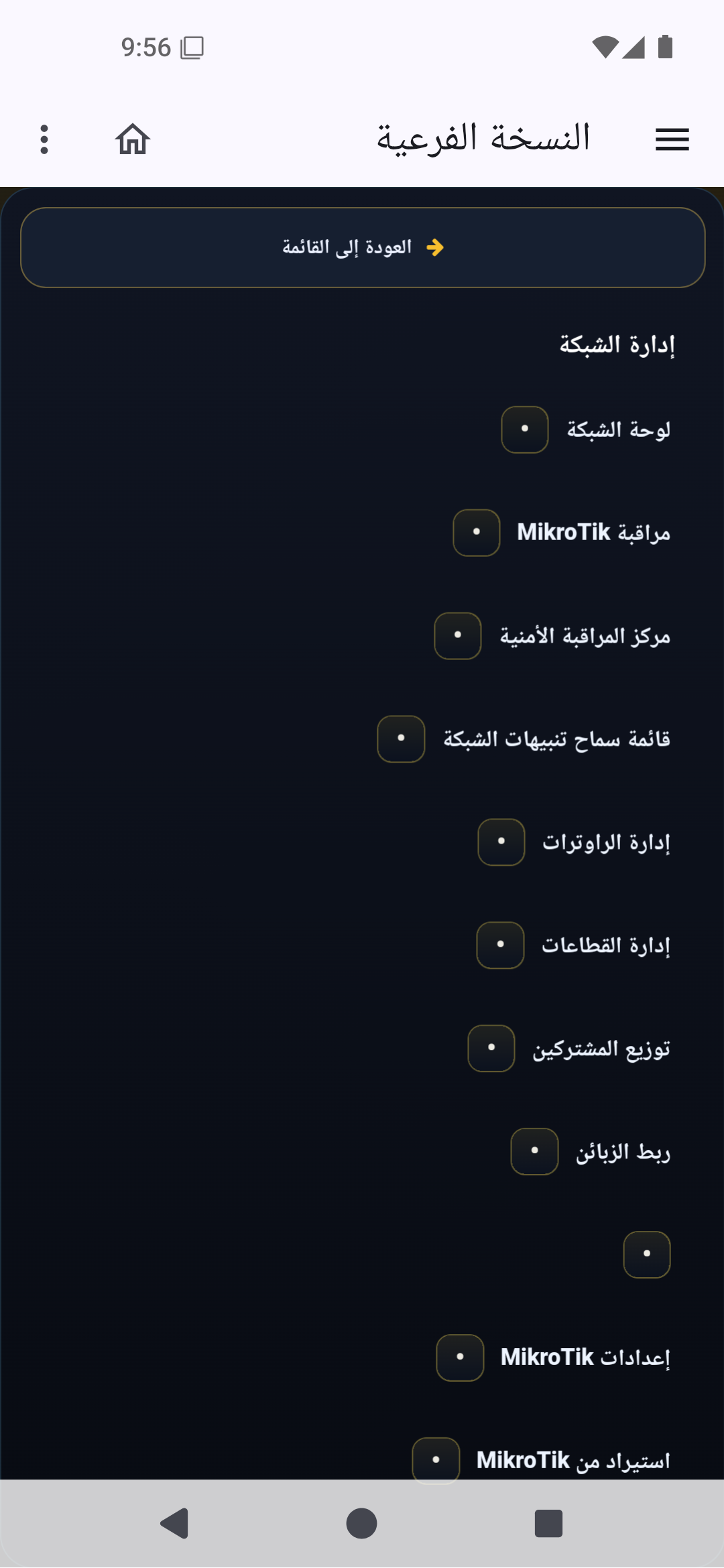
Task: Open إعدادات MikroTik menu entry
Action: pos(553,1358)
